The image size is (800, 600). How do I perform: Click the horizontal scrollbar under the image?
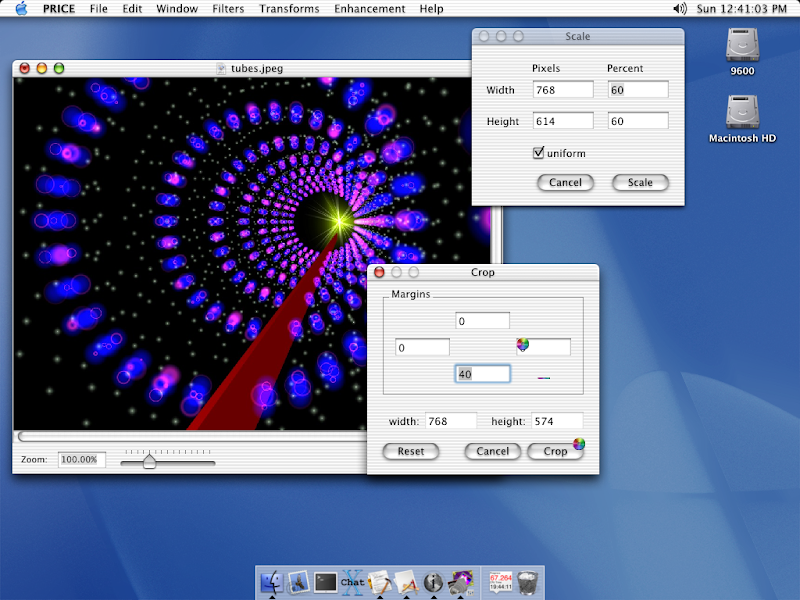(x=192, y=436)
